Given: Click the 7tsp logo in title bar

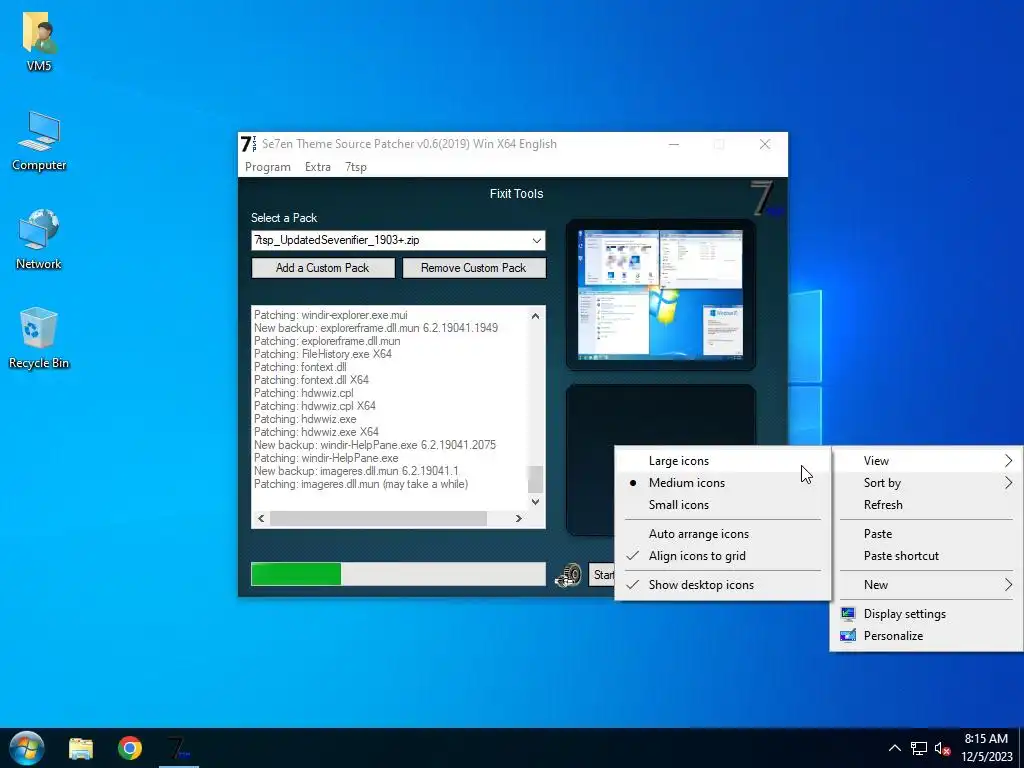Looking at the screenshot, I should 249,144.
